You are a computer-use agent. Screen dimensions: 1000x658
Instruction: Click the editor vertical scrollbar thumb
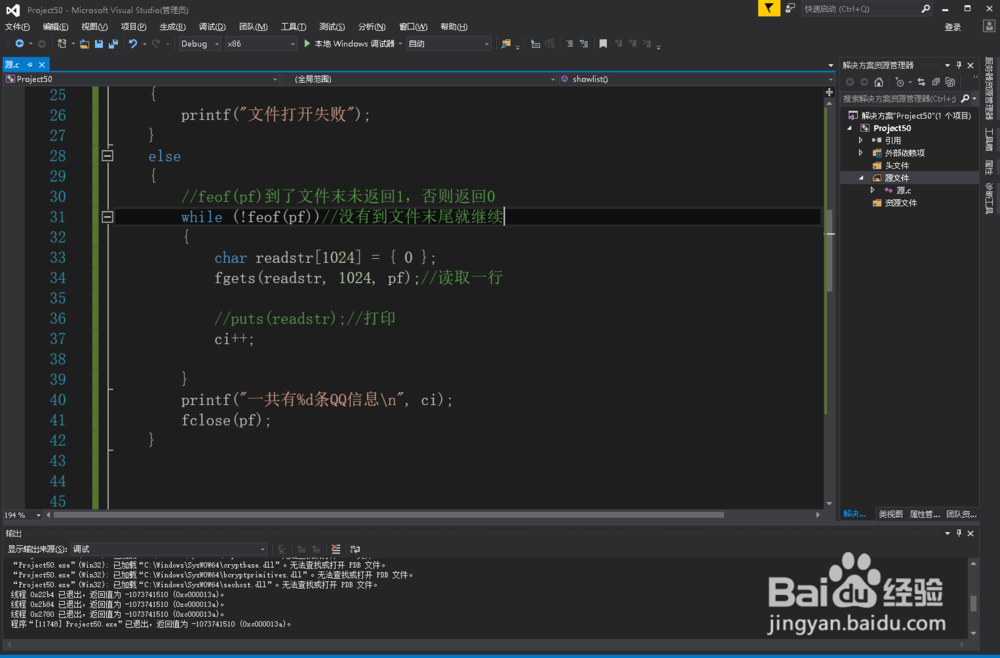tap(829, 250)
